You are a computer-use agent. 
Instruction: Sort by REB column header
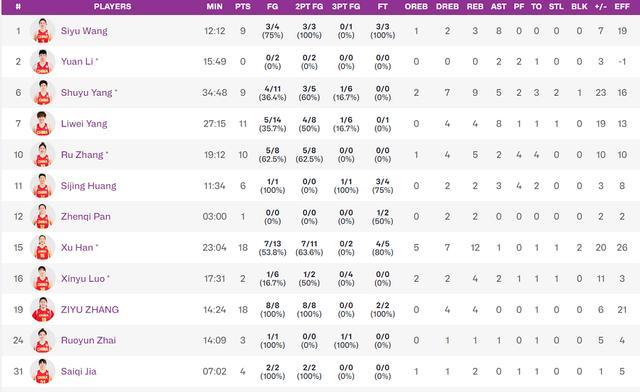point(475,7)
